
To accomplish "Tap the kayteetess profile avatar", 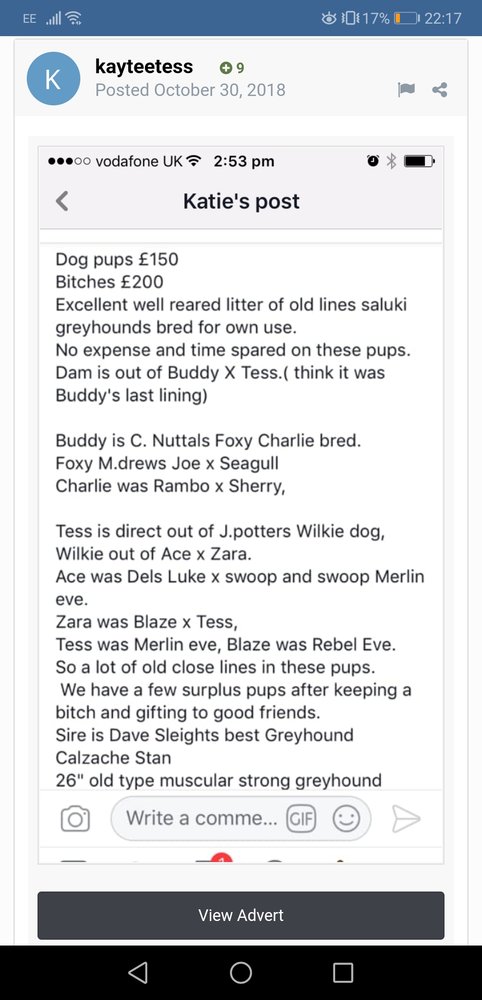I will pos(54,79).
